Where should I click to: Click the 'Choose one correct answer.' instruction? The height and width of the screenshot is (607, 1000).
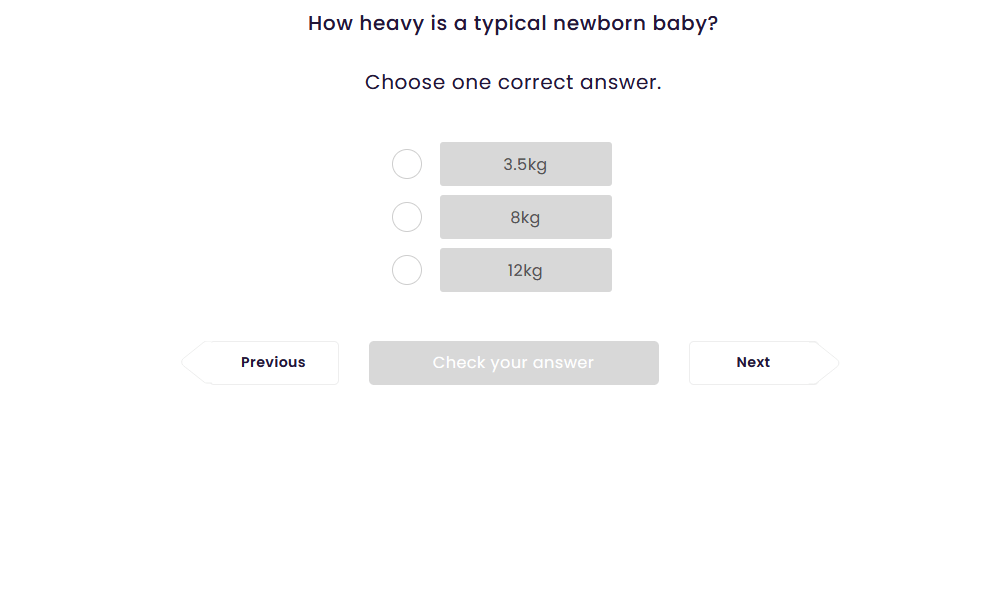pos(512,82)
